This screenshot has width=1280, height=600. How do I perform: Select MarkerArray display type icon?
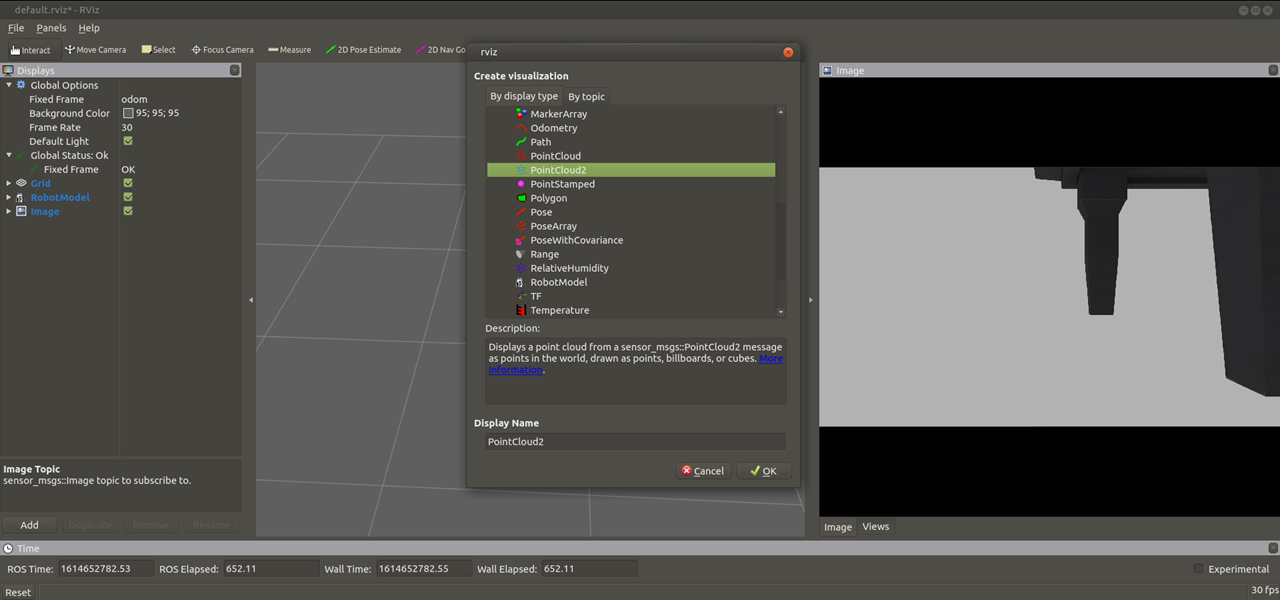tap(521, 114)
